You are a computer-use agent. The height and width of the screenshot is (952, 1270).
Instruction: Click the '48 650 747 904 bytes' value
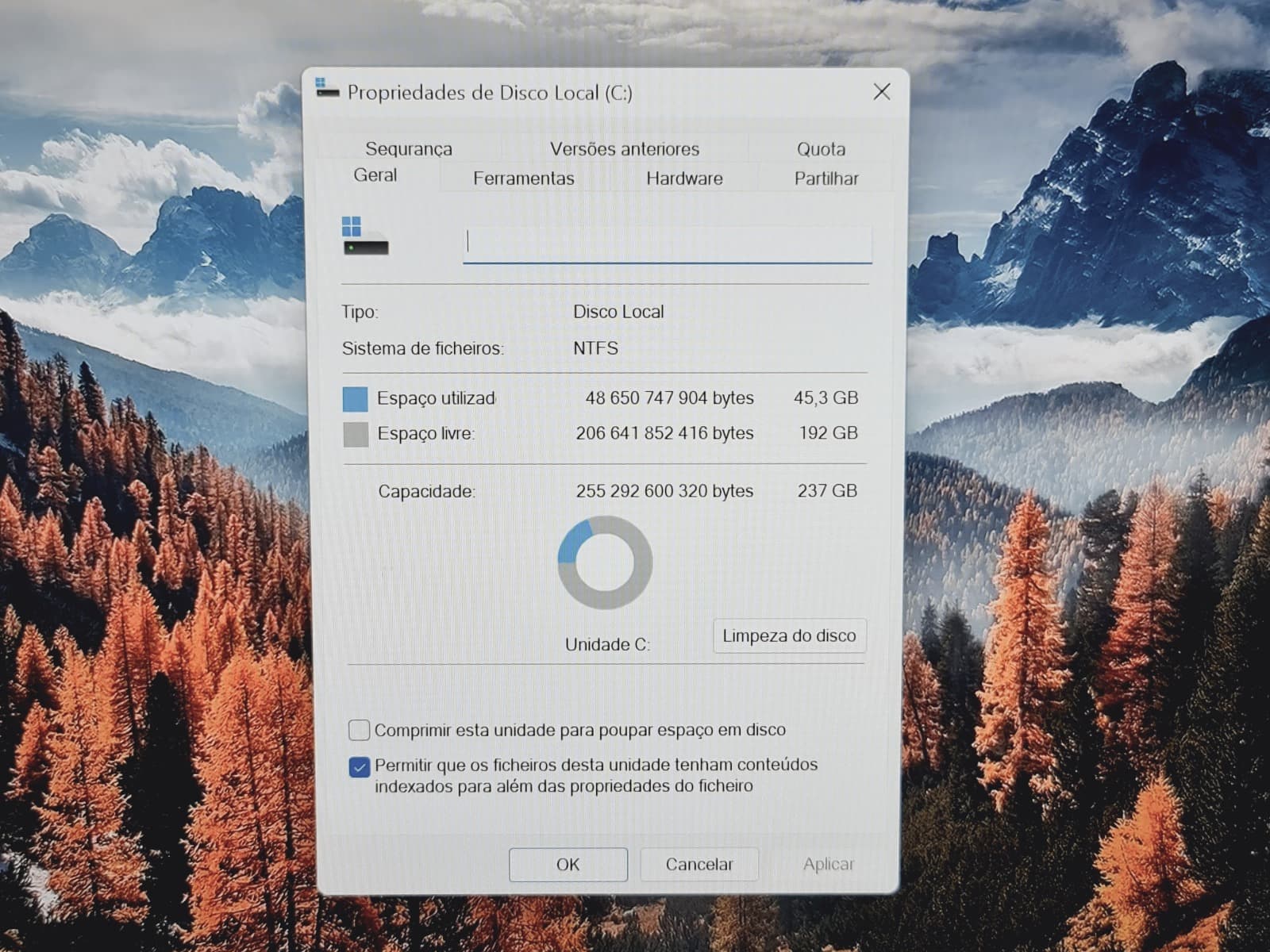pos(670,398)
